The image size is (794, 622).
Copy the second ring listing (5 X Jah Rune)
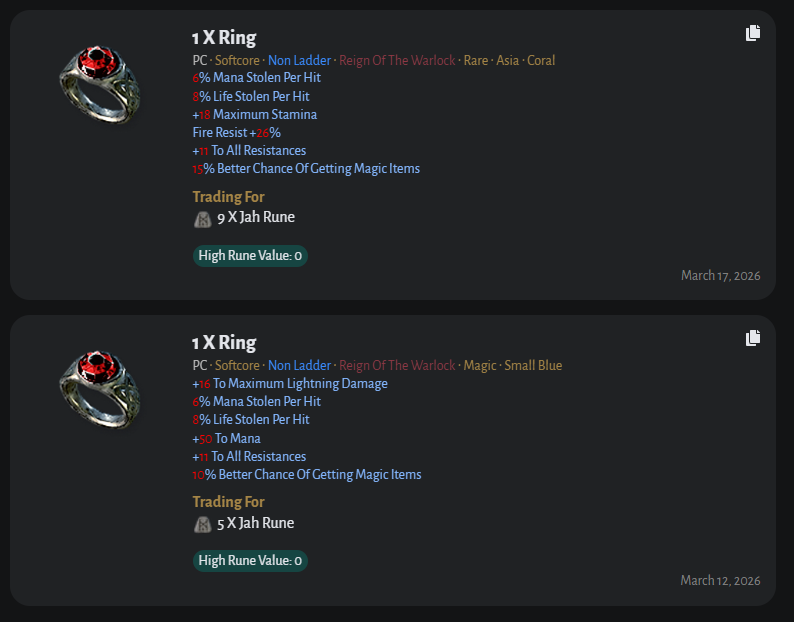[753, 338]
